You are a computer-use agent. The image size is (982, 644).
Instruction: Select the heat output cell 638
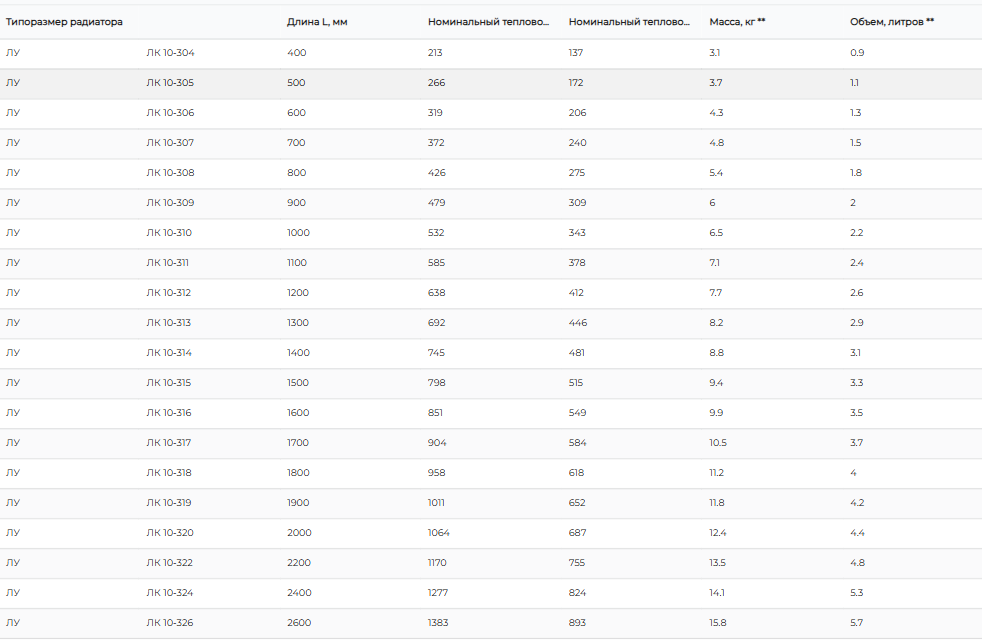(x=436, y=293)
